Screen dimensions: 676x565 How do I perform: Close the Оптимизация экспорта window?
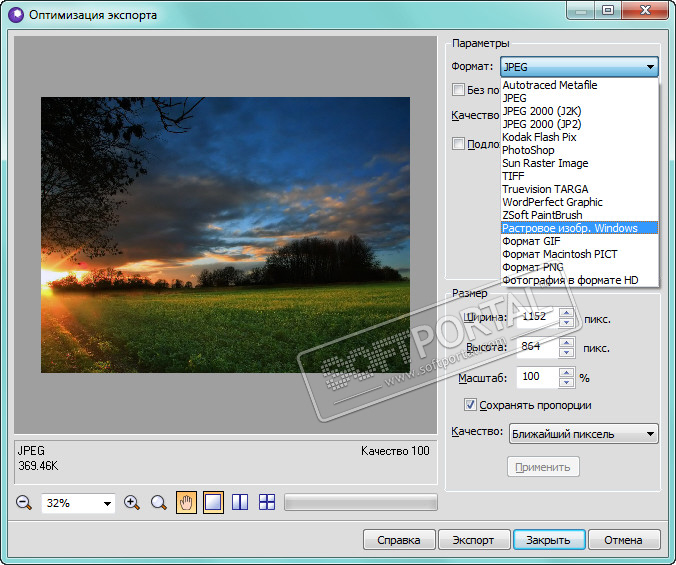[x=645, y=10]
